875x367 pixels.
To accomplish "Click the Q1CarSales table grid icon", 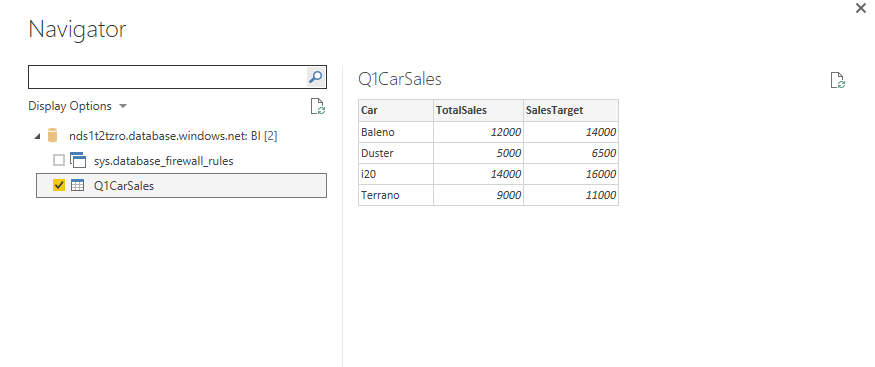I will pos(78,186).
